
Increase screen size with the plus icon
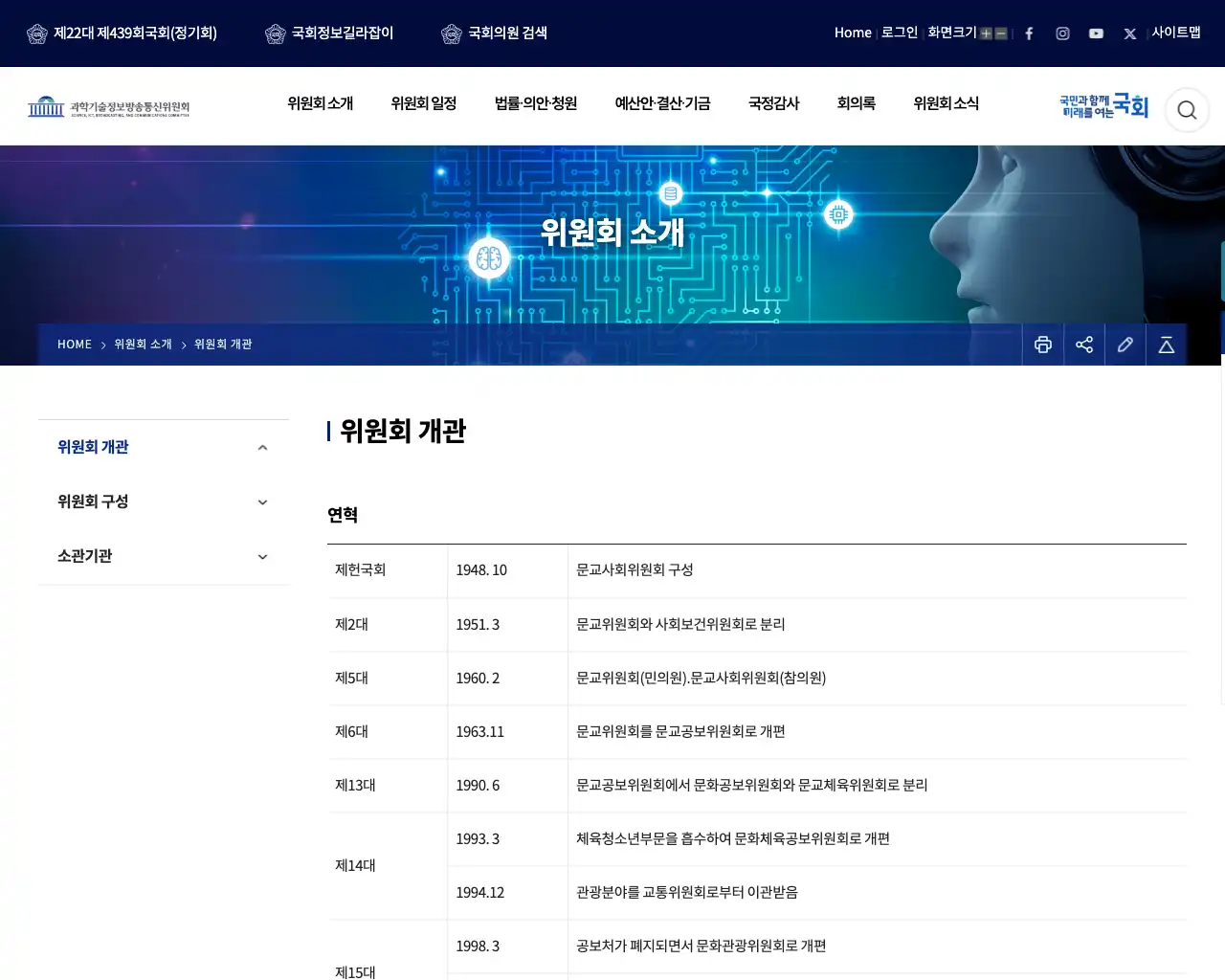[x=986, y=33]
